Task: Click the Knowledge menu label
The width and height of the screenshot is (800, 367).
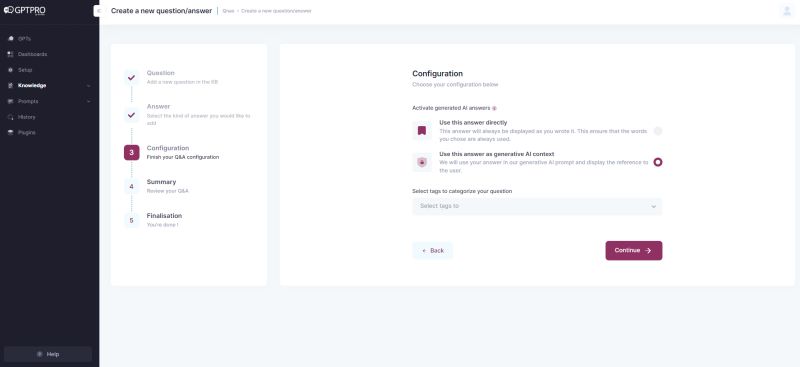Action: point(32,85)
